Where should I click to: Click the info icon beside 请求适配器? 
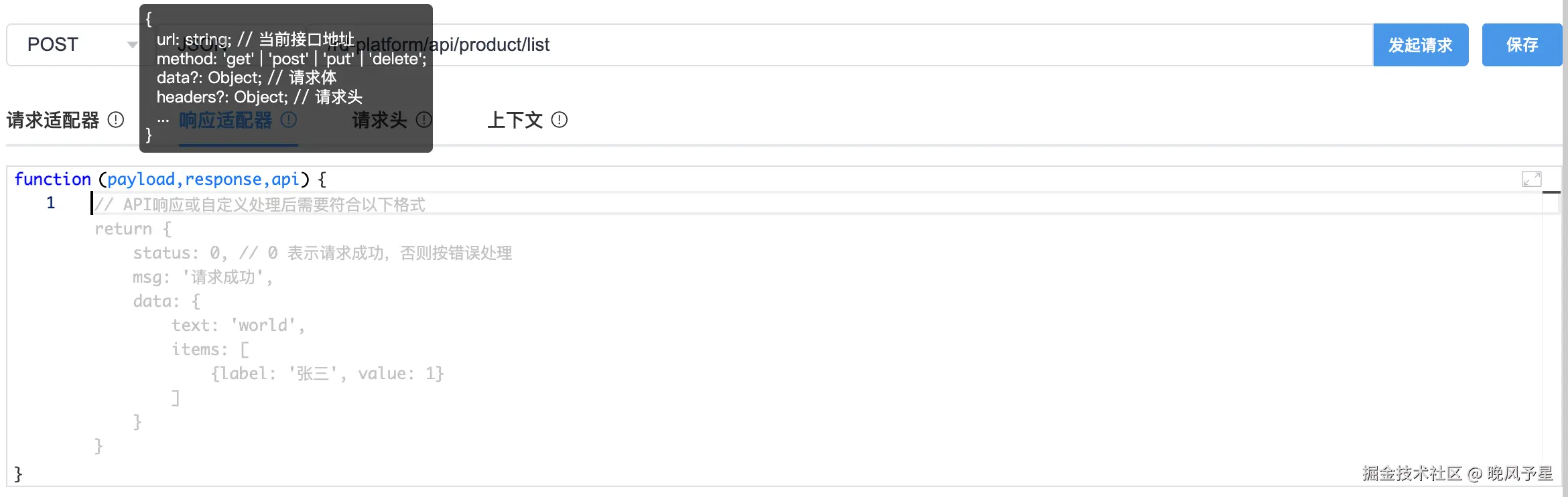tap(116, 120)
